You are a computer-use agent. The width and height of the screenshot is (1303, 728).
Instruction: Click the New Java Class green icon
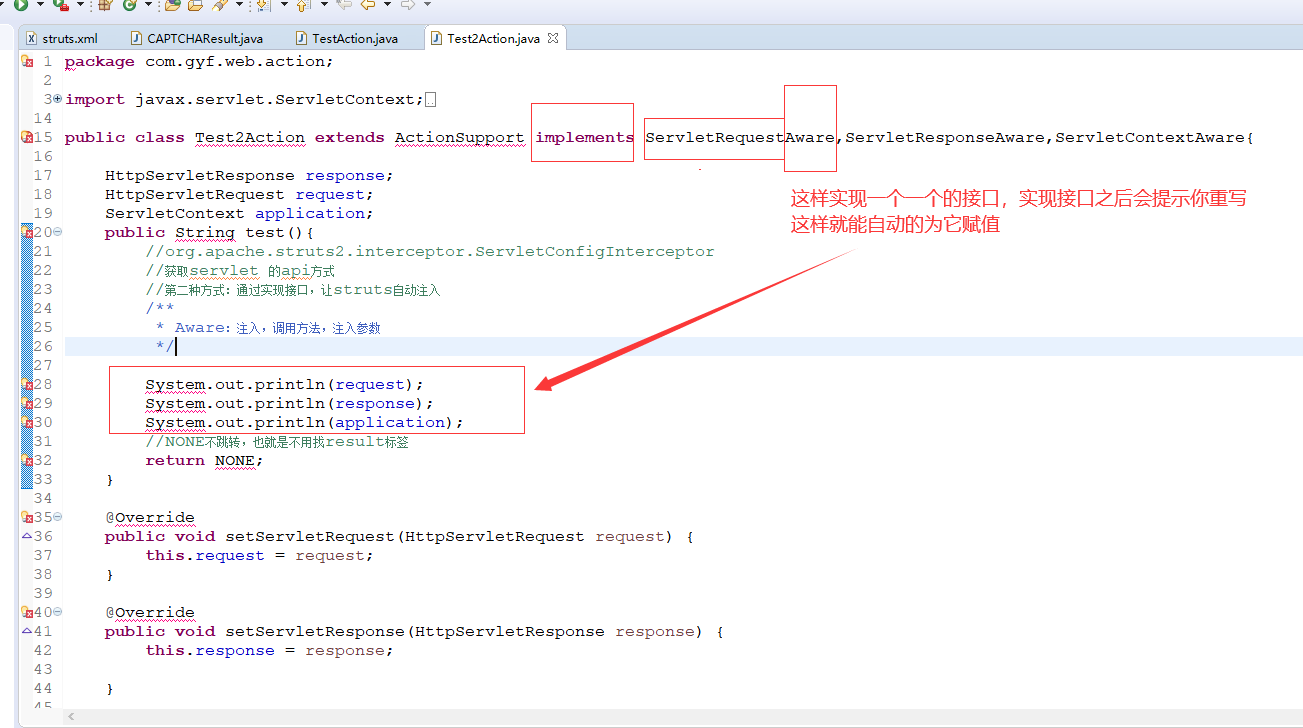[130, 5]
